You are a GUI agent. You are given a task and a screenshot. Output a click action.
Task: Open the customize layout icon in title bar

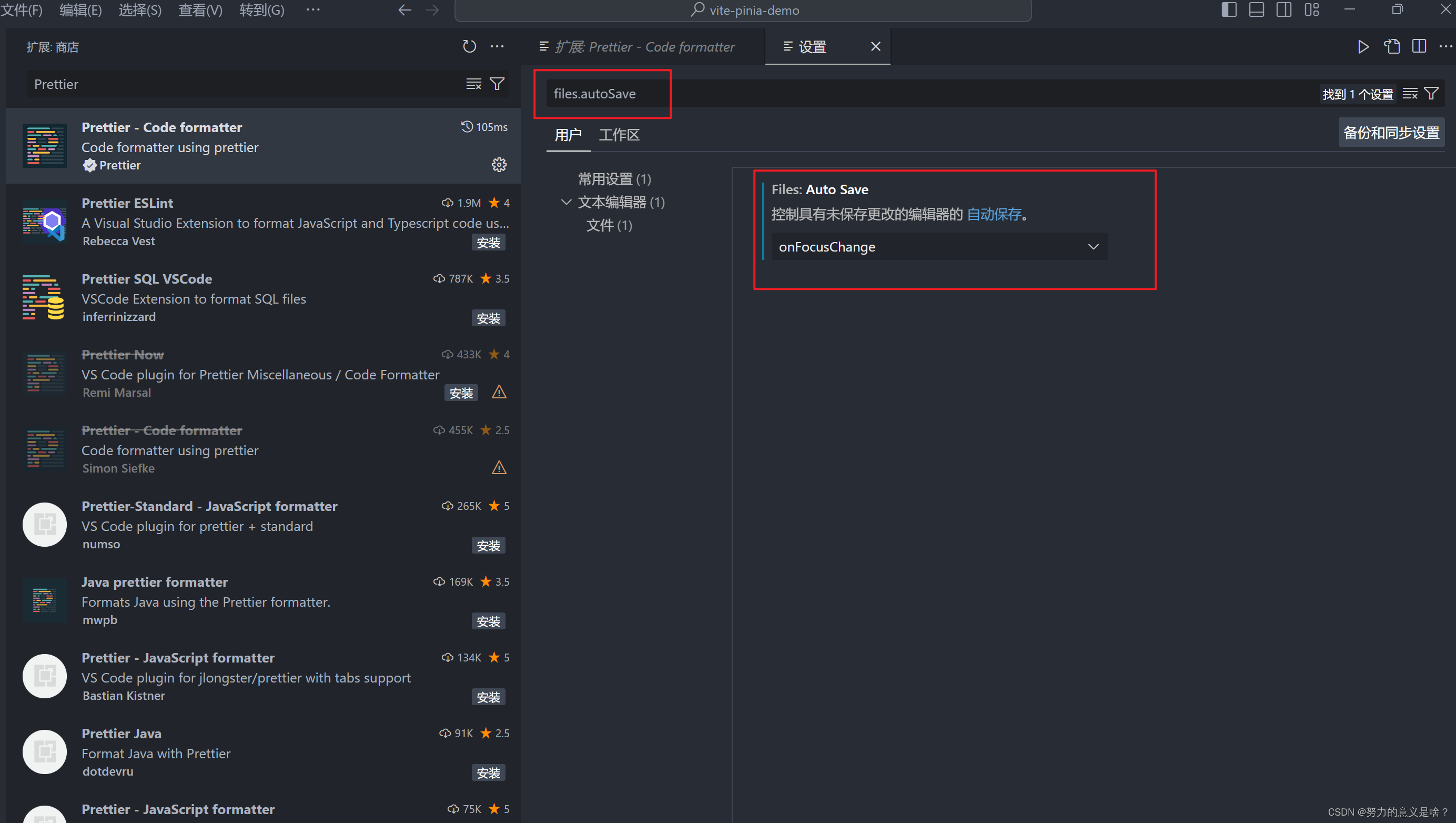[1311, 9]
